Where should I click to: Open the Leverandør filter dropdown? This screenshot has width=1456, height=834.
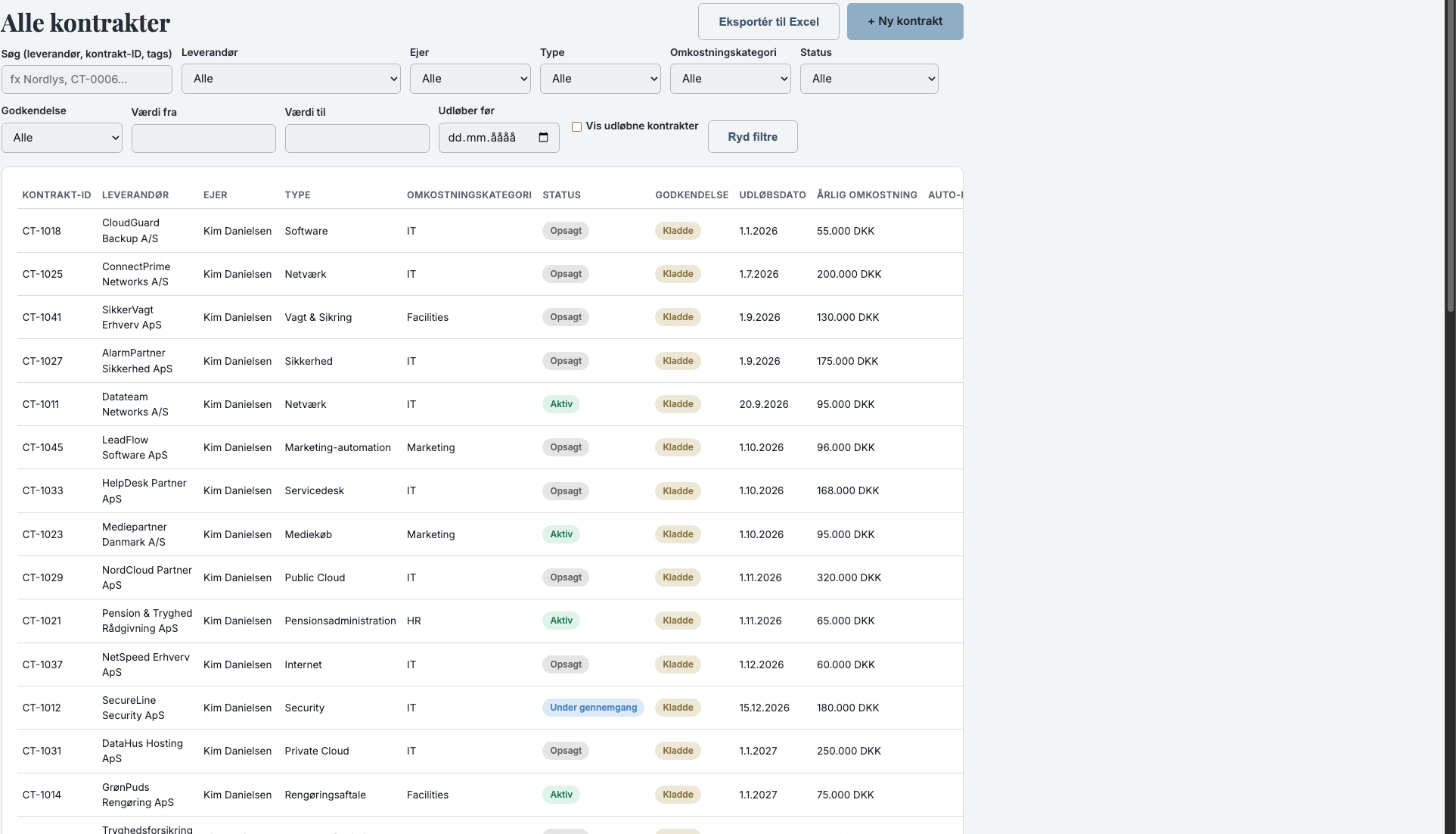(x=291, y=79)
